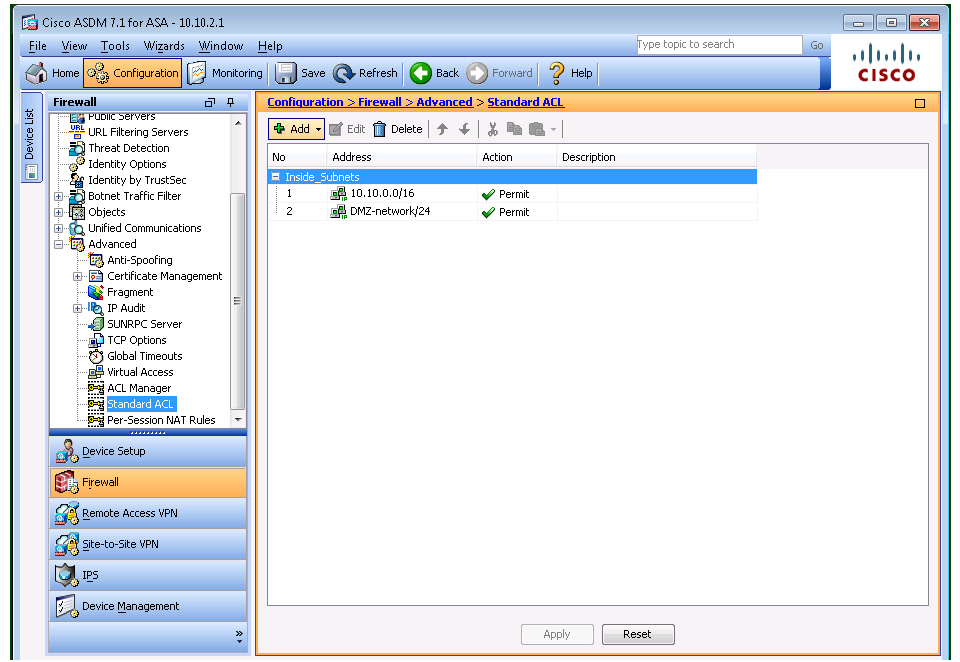960x662 pixels.
Task: Go Back using the green arrow
Action: pos(421,73)
